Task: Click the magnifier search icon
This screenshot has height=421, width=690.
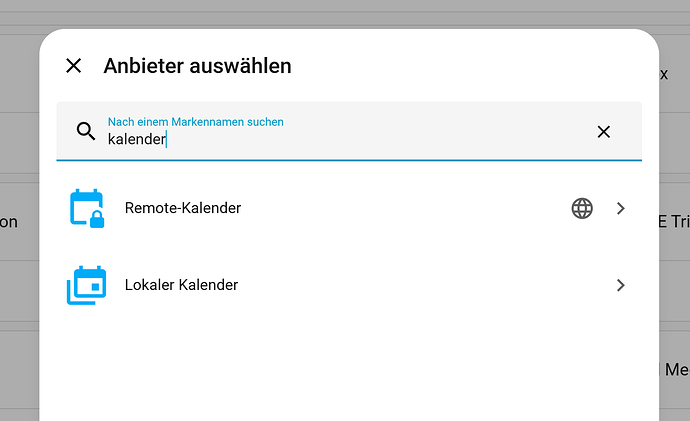Action: (86, 131)
